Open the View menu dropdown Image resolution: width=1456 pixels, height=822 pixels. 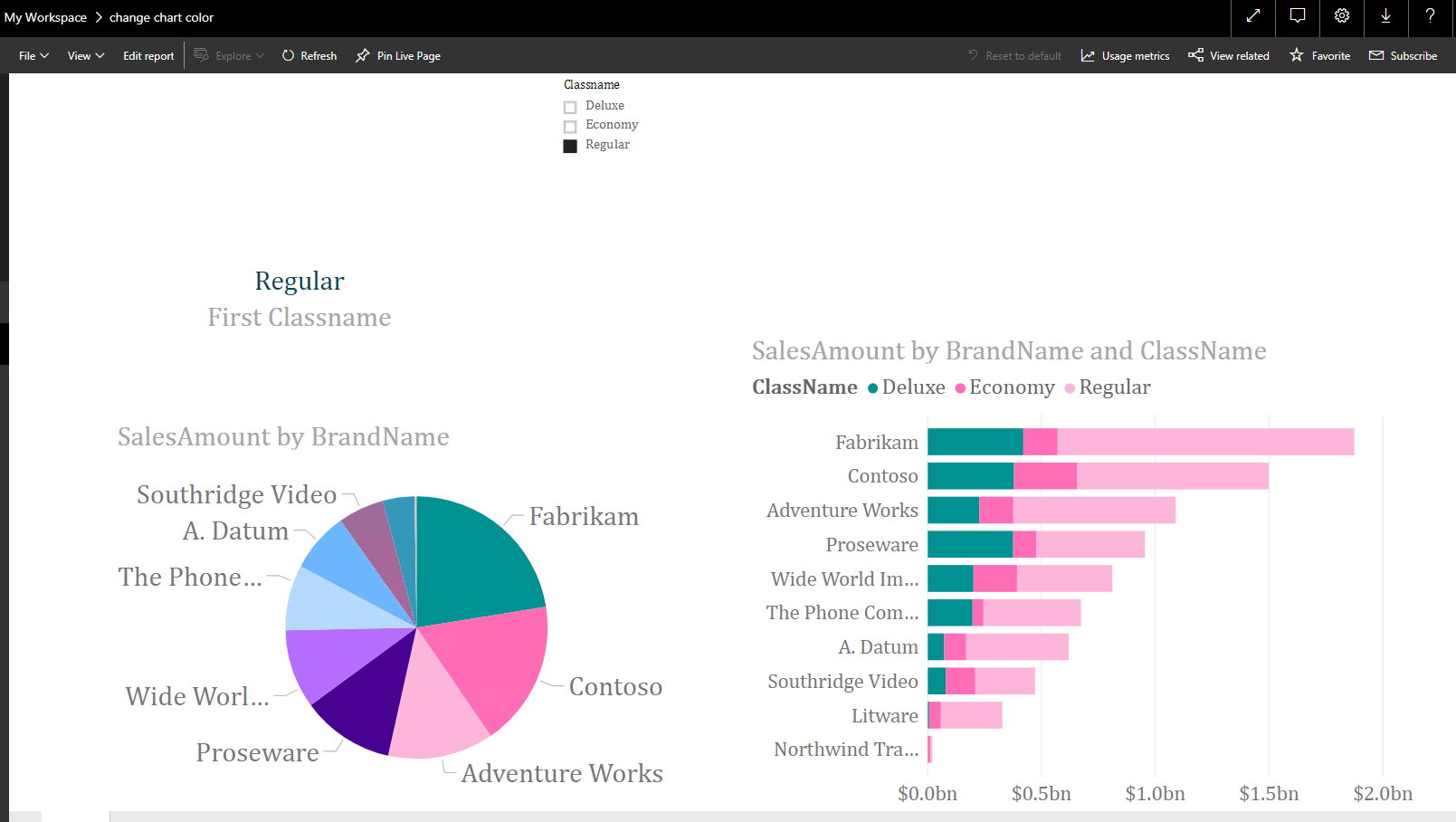coord(86,55)
